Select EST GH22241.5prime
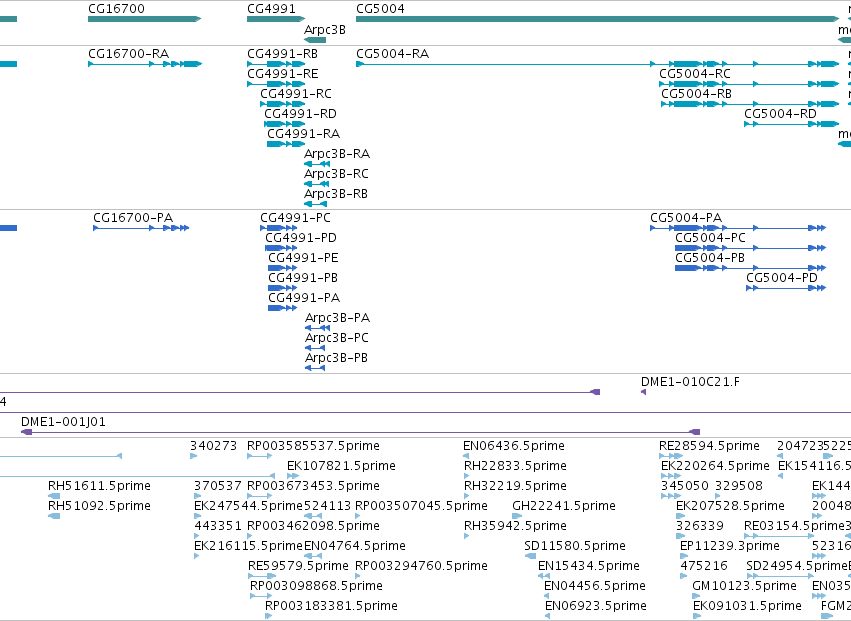851x621 pixels. click(564, 506)
